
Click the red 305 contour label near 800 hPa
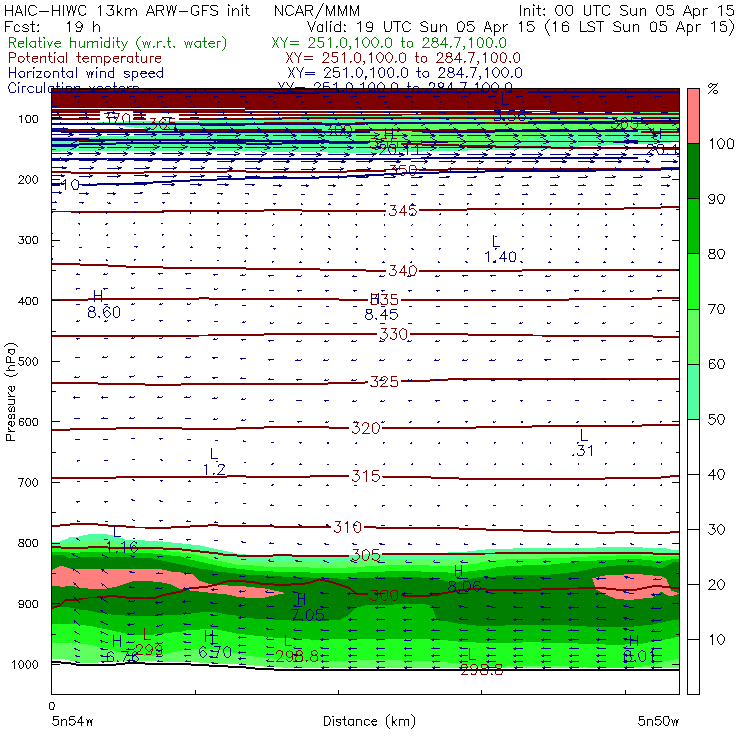pos(365,555)
